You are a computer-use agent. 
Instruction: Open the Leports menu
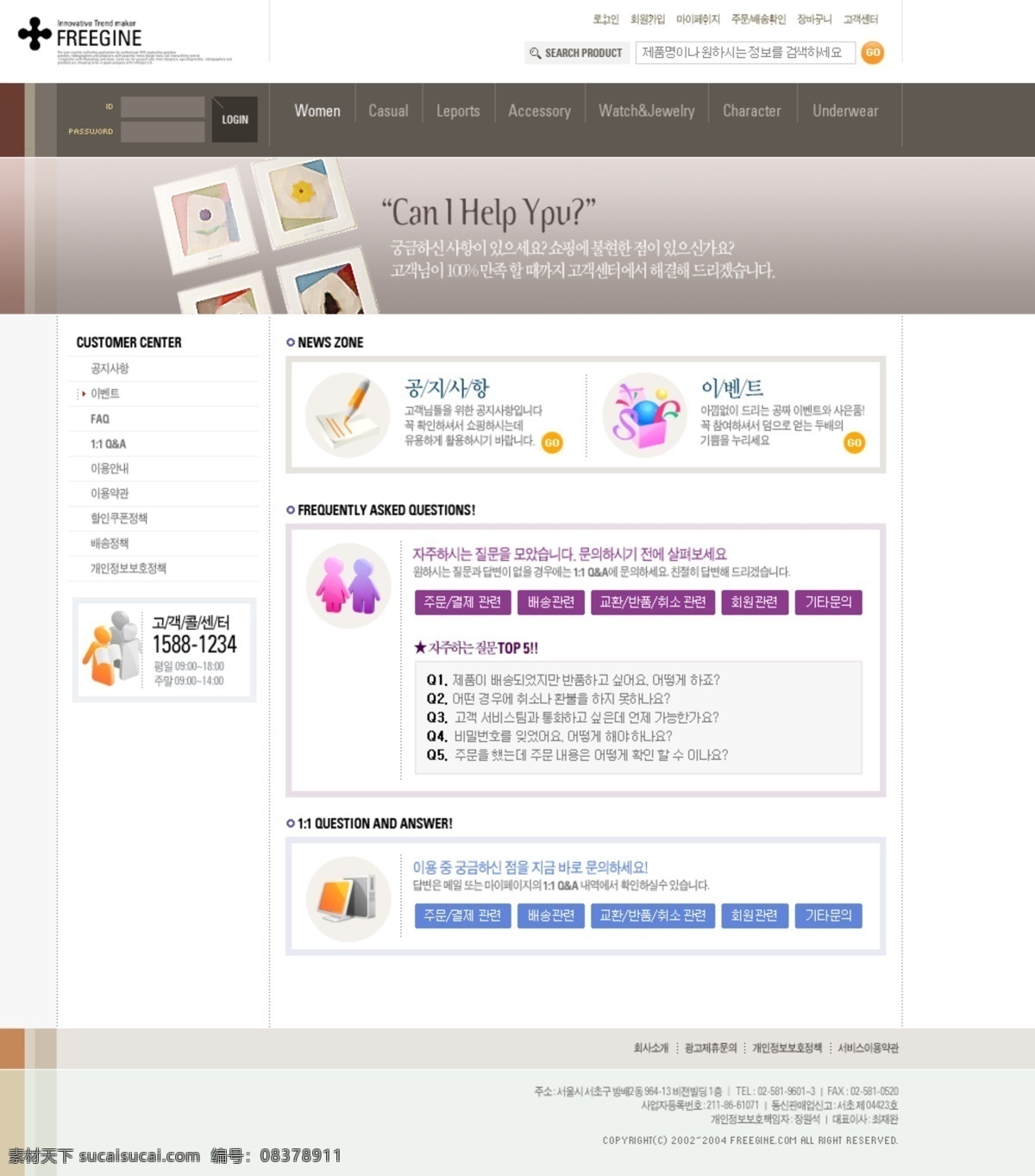pyautogui.click(x=458, y=111)
